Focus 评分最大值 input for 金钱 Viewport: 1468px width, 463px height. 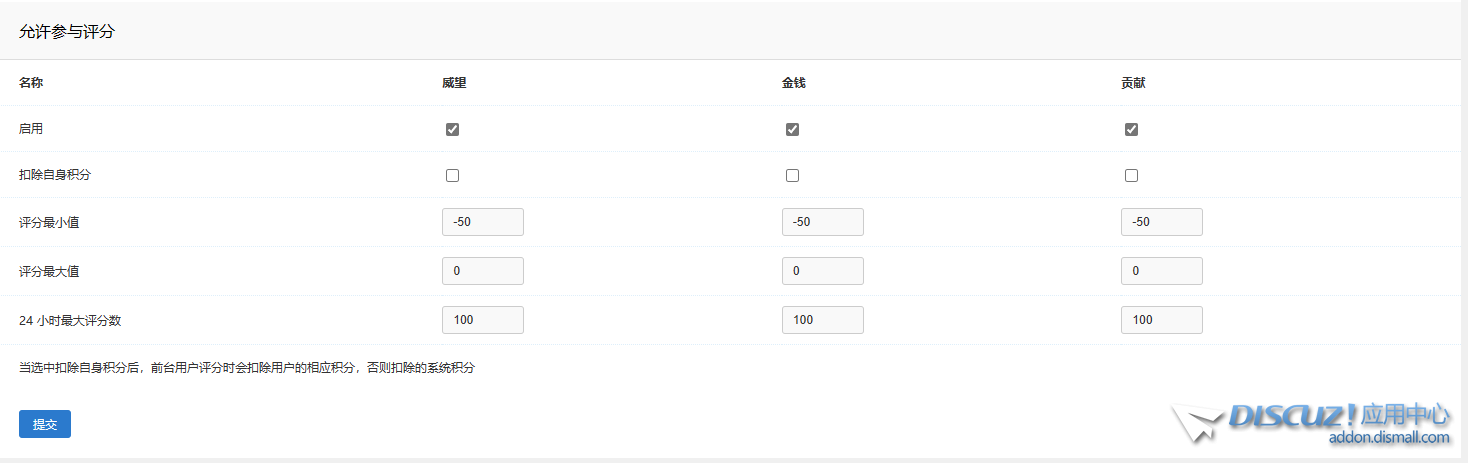pyautogui.click(x=822, y=271)
